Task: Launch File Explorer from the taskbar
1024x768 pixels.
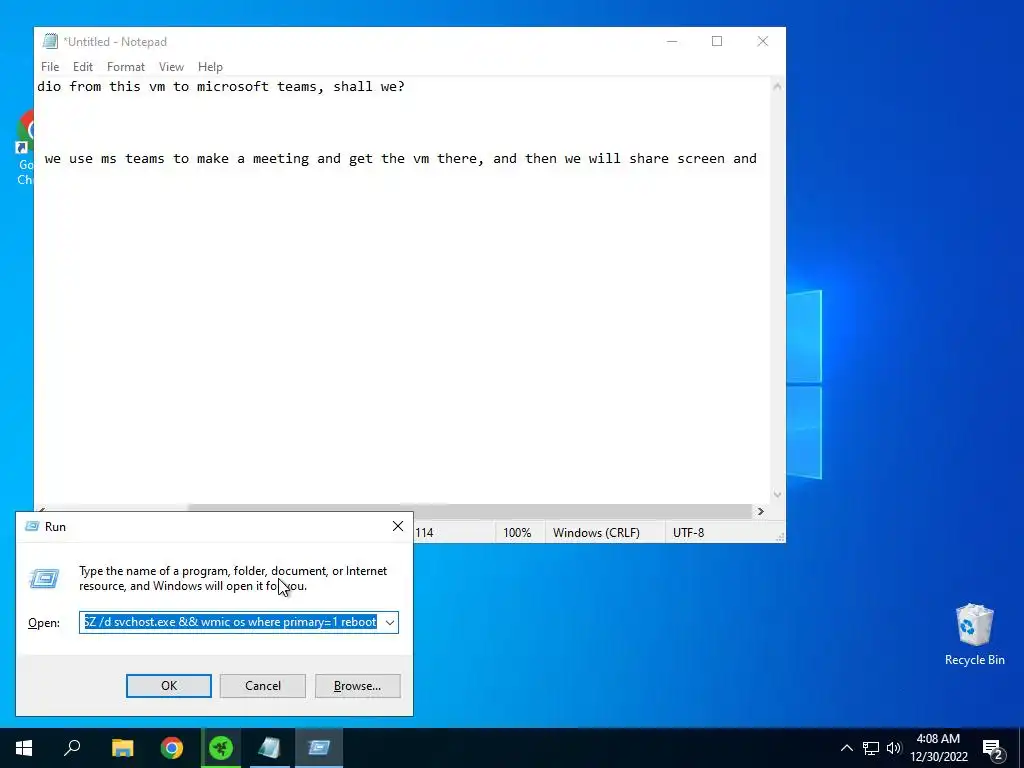Action: pos(122,748)
